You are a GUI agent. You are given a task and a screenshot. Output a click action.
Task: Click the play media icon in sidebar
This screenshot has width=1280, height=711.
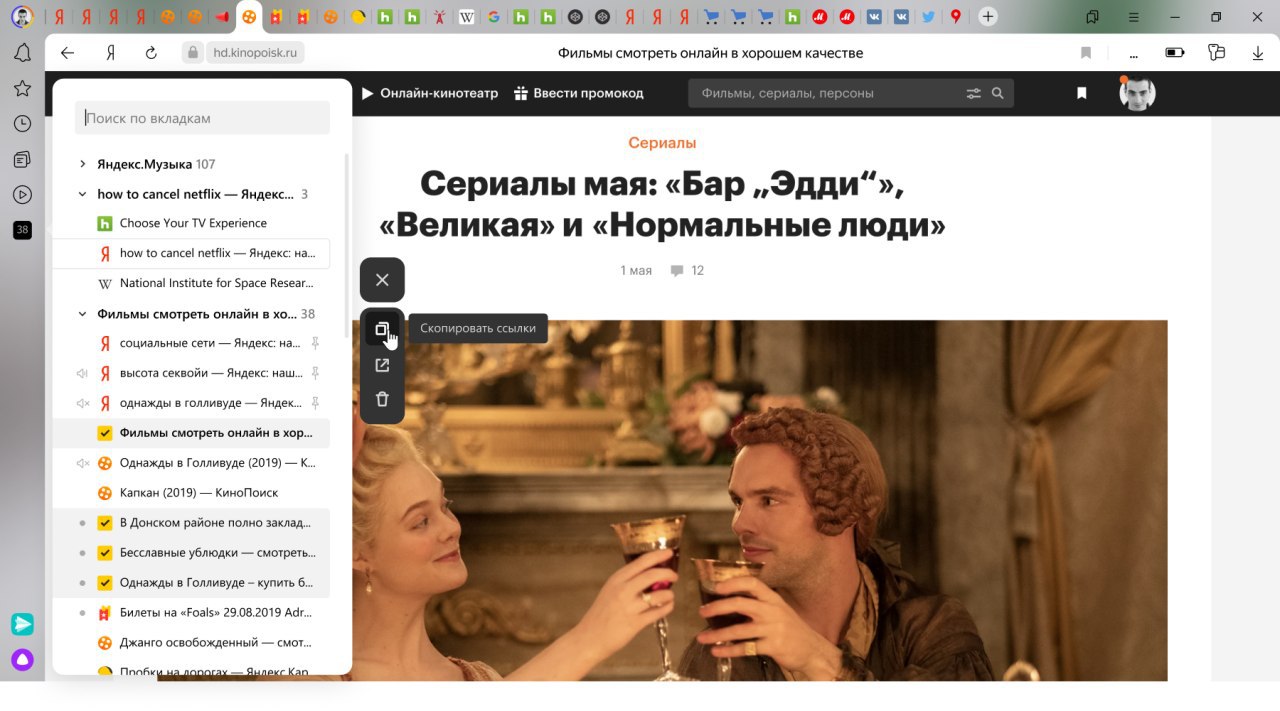pos(22,194)
